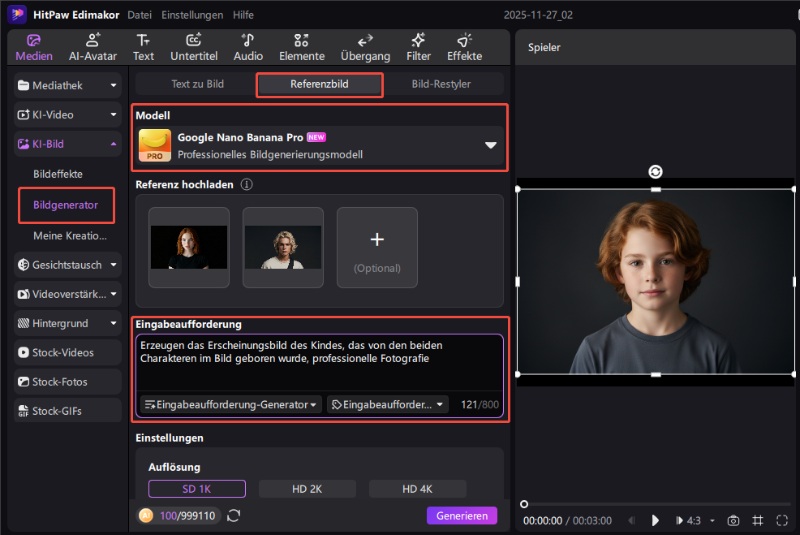Refresh credits with the refresh icon

point(234,516)
